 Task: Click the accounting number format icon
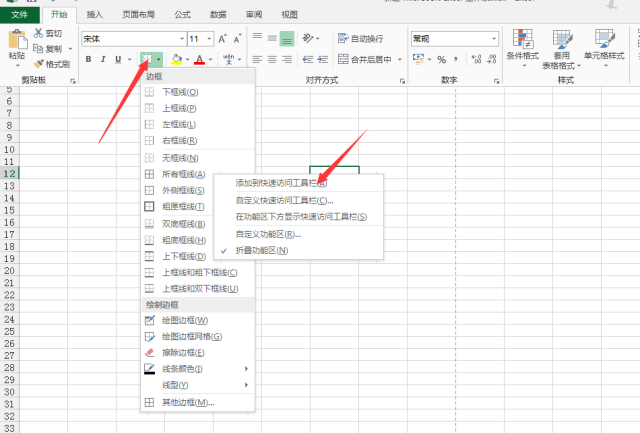click(x=418, y=59)
